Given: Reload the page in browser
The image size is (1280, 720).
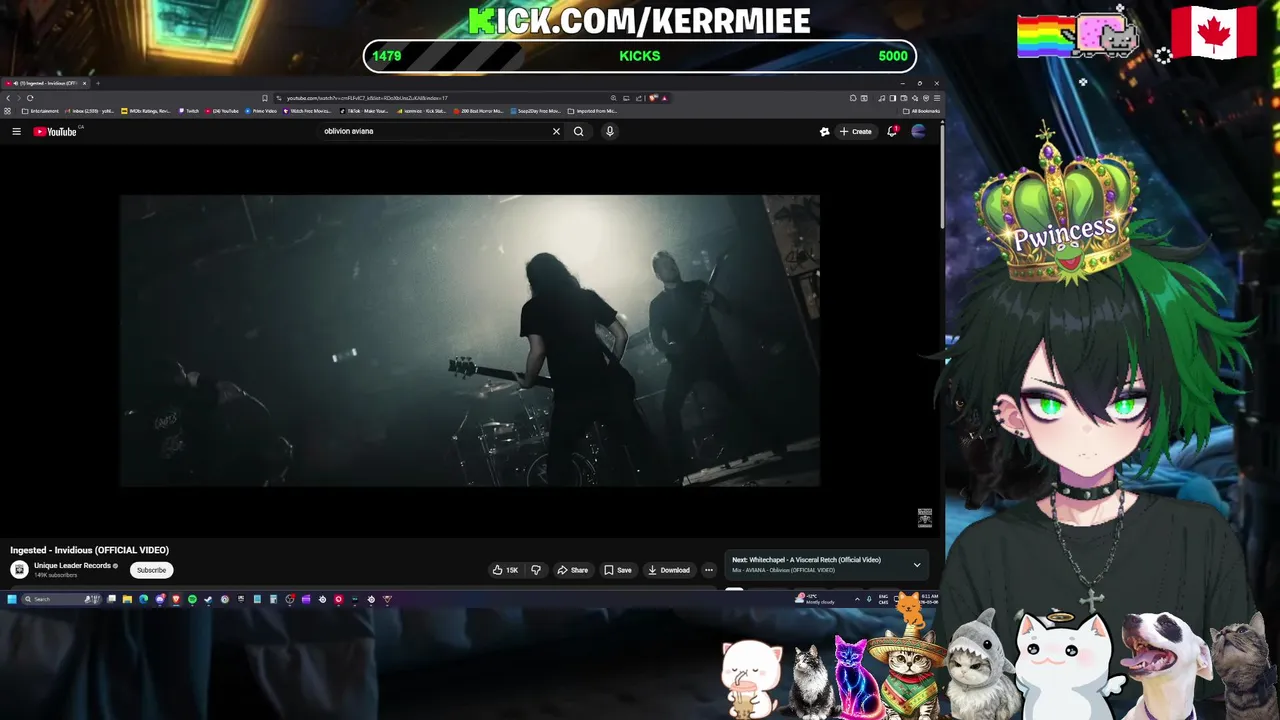Looking at the screenshot, I should (30, 98).
